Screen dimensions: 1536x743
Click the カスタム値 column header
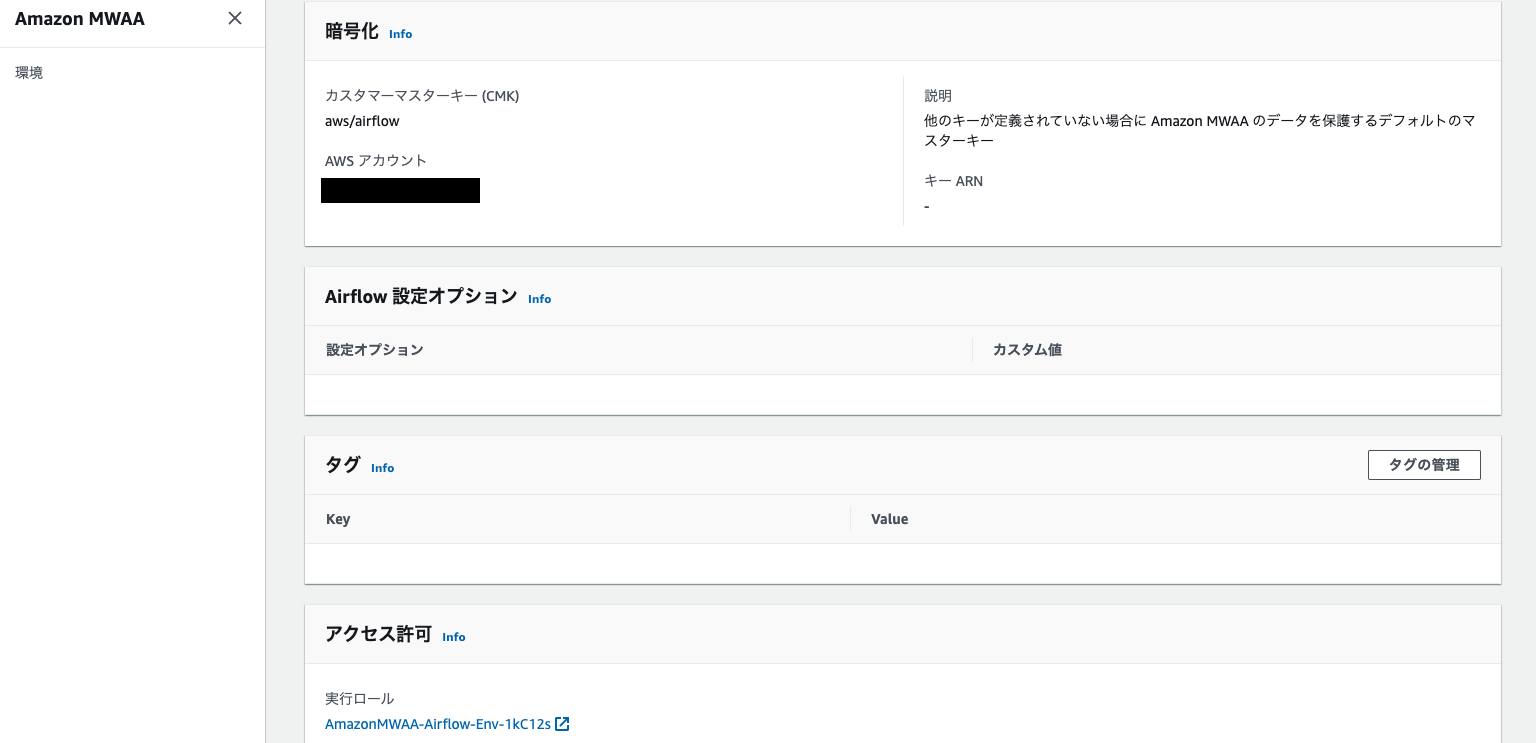click(1025, 349)
